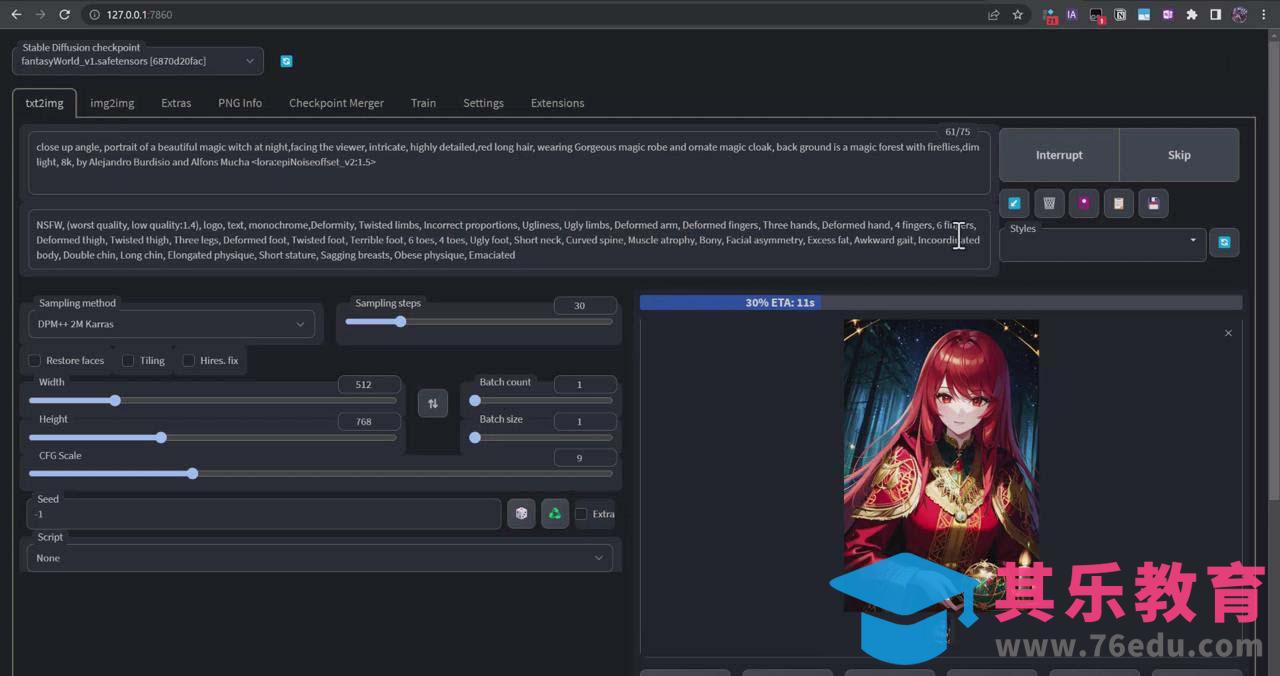Open the Extensions tab

557,103
